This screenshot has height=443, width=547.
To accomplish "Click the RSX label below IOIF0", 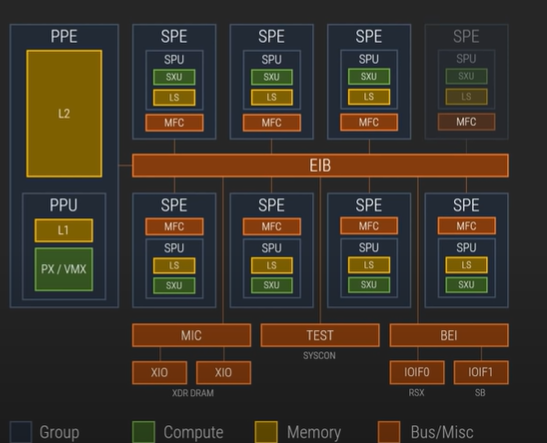I will click(x=417, y=393).
